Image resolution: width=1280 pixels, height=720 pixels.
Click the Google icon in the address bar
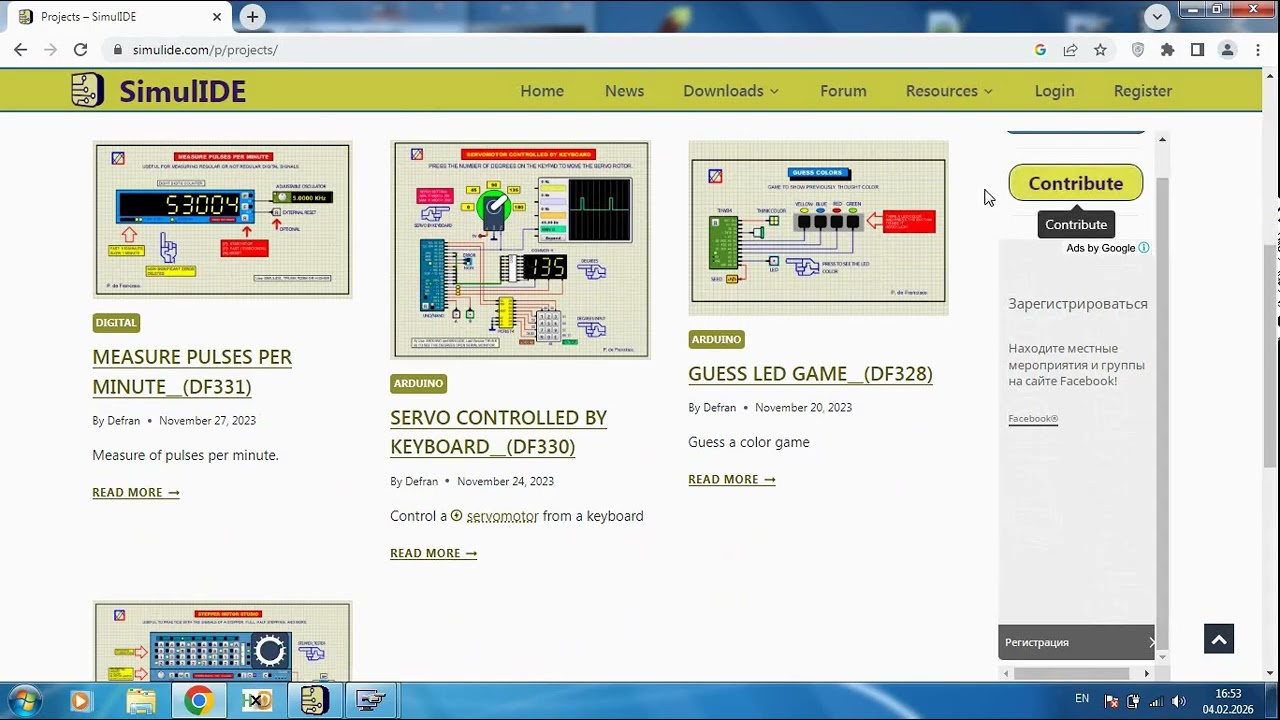[x=1040, y=49]
